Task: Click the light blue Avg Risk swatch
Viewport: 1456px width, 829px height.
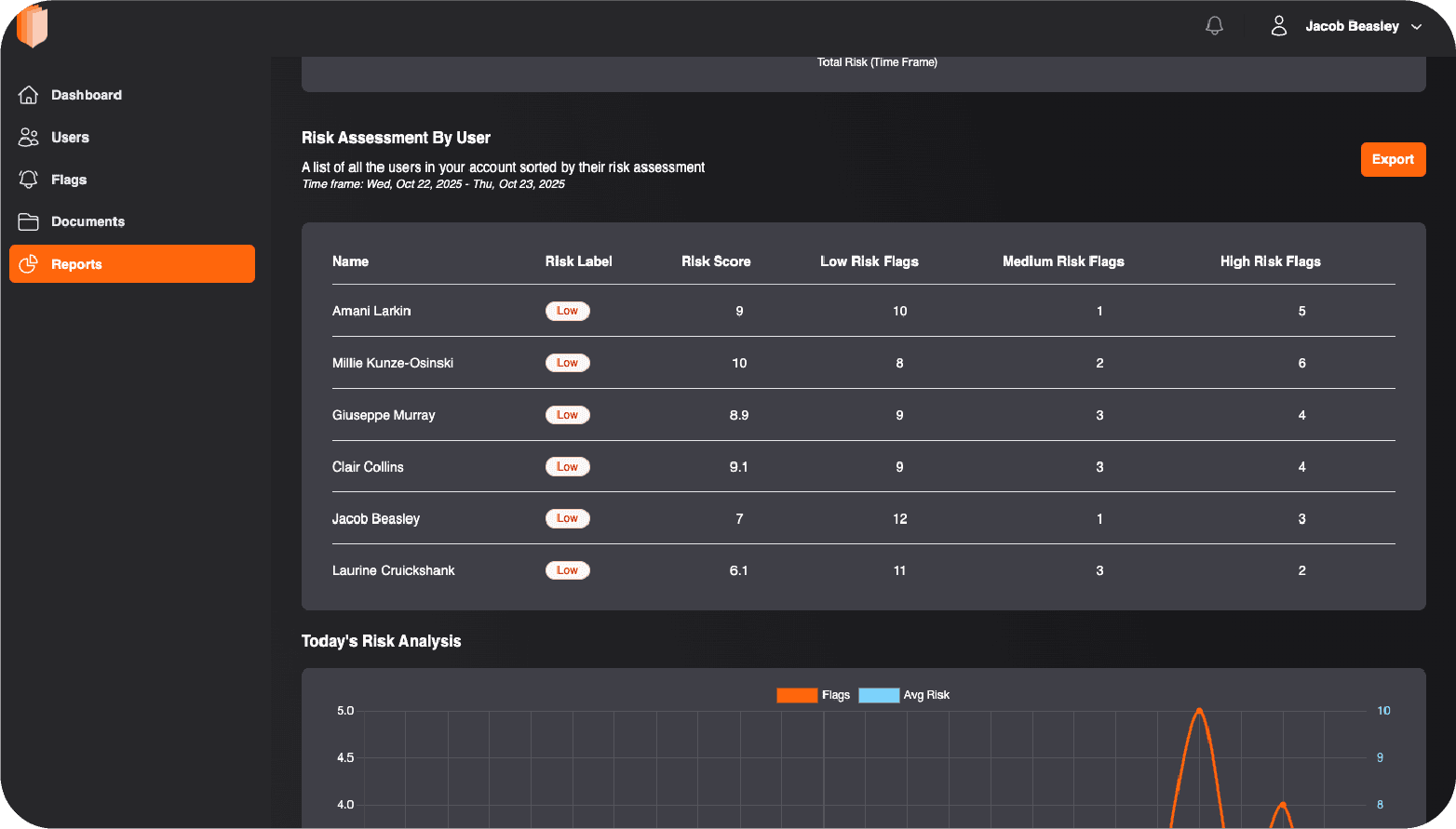Action: tap(878, 695)
